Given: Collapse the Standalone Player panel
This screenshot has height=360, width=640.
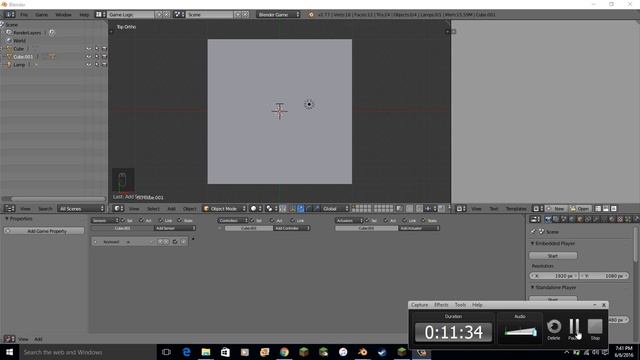Looking at the screenshot, I should pyautogui.click(x=532, y=287).
